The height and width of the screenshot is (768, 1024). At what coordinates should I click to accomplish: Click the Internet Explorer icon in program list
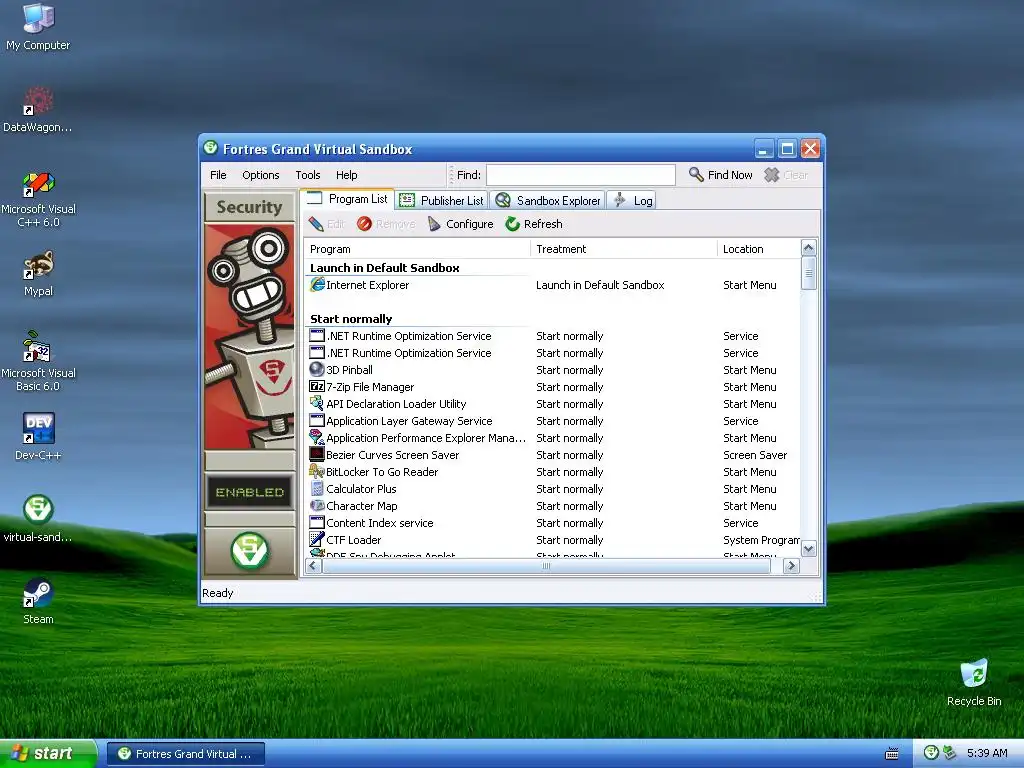[x=317, y=285]
